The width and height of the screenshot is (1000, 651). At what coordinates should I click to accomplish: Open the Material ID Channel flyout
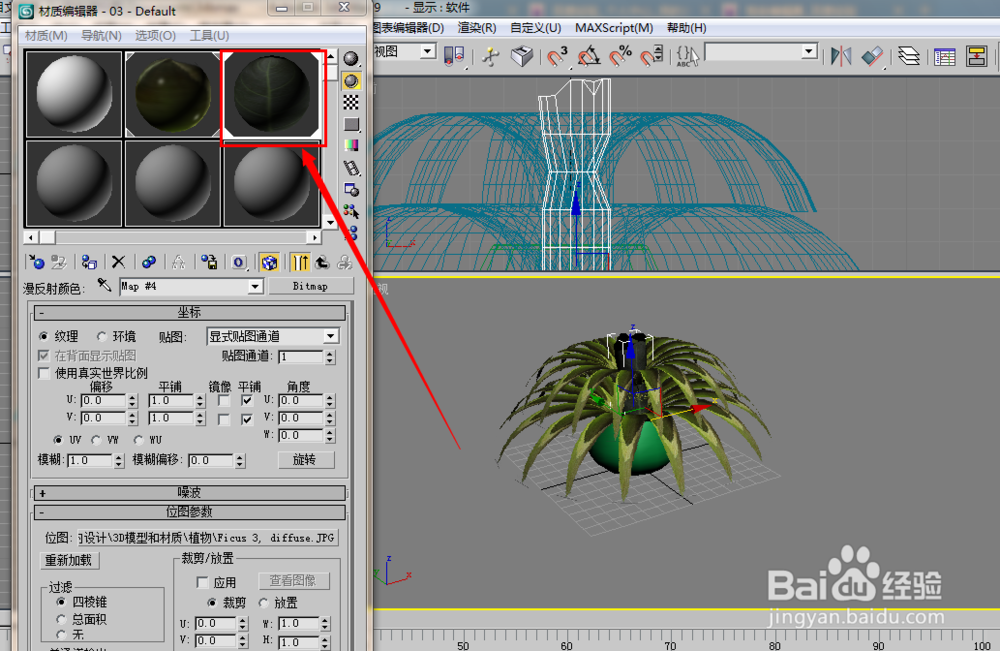[239, 262]
